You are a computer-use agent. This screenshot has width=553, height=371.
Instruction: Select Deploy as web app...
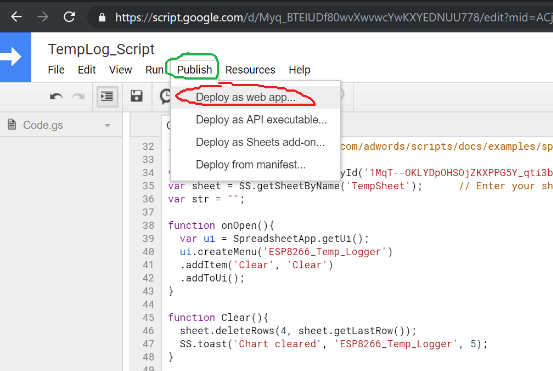click(x=255, y=97)
